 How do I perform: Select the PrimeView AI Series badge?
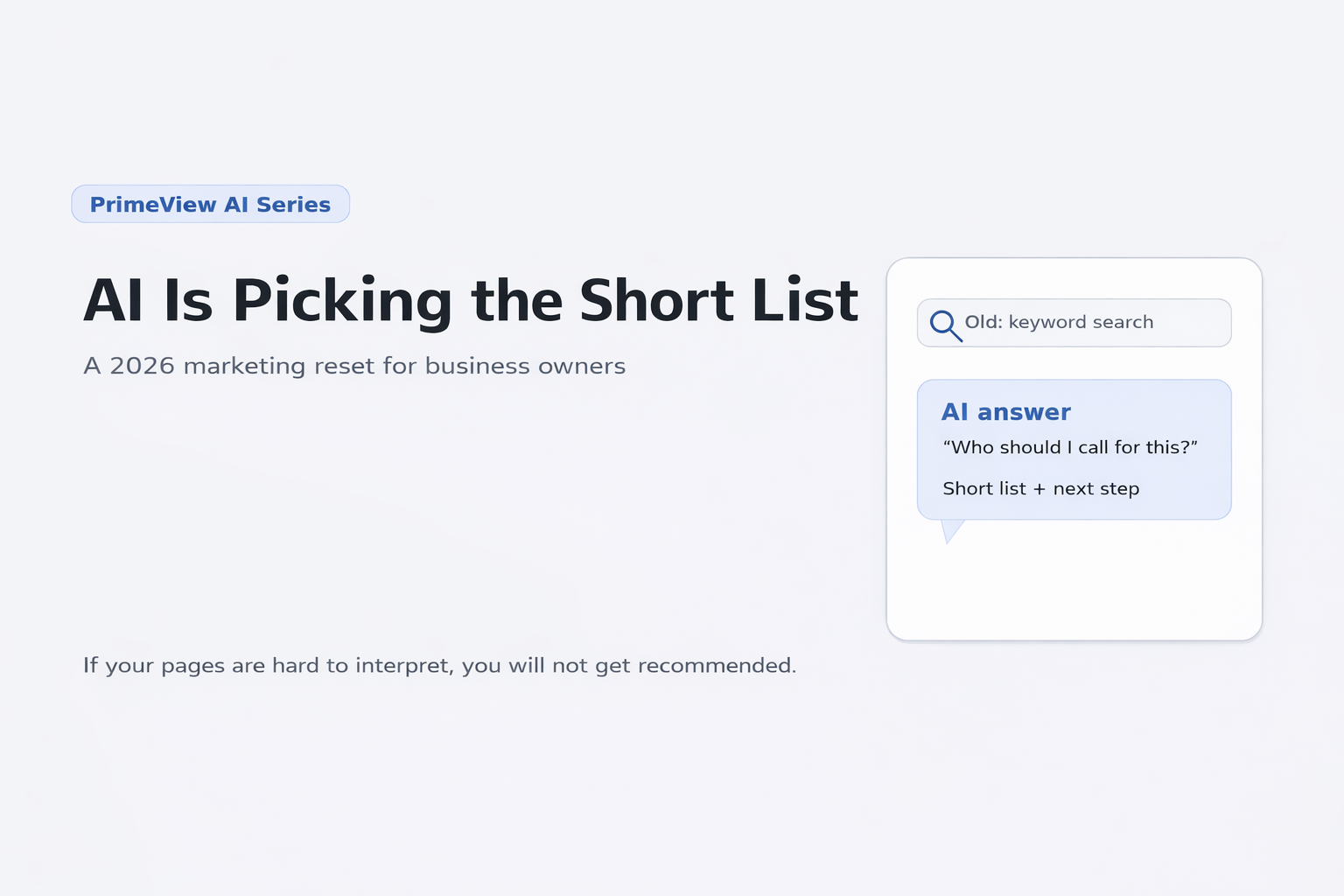211,204
